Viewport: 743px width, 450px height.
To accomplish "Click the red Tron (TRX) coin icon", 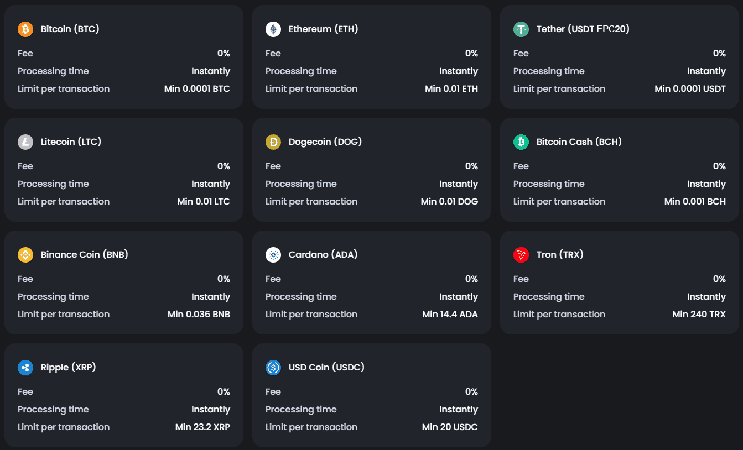I will (521, 255).
